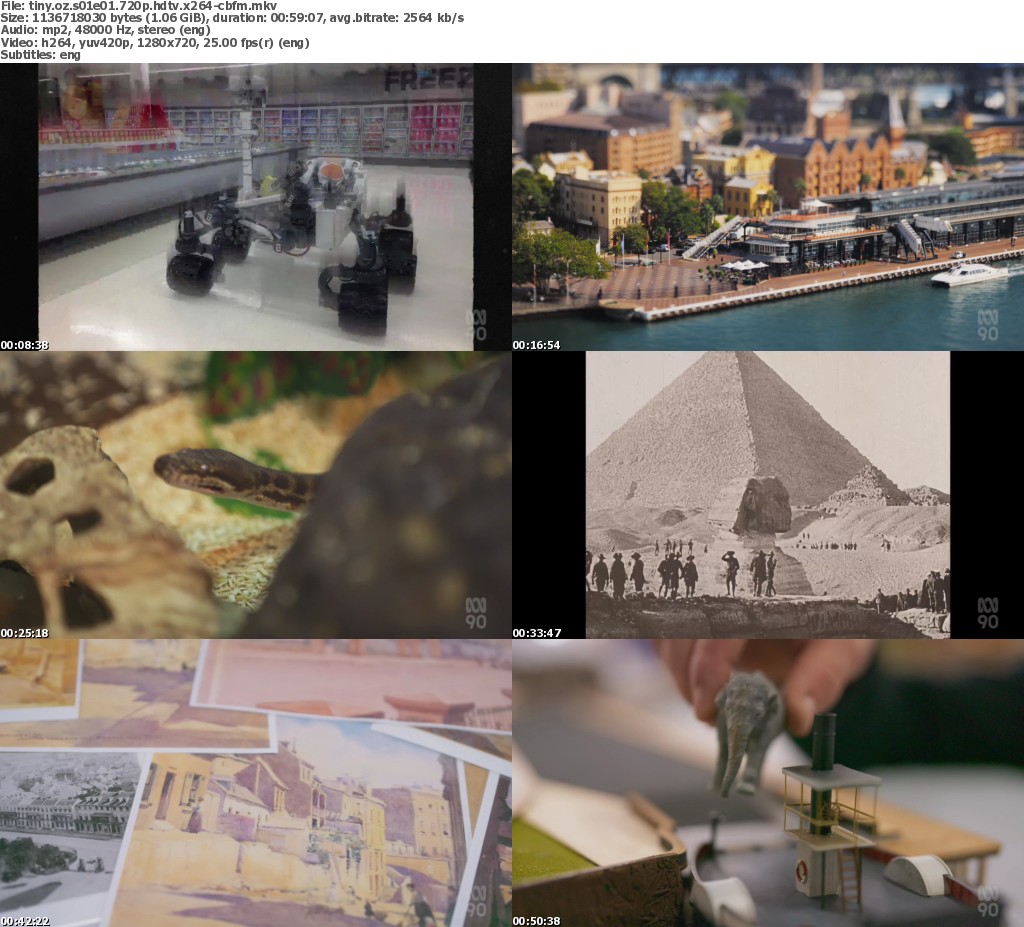Viewport: 1024px width, 927px height.
Task: Click the 00:16:54 timestamp label
Action: 537,345
